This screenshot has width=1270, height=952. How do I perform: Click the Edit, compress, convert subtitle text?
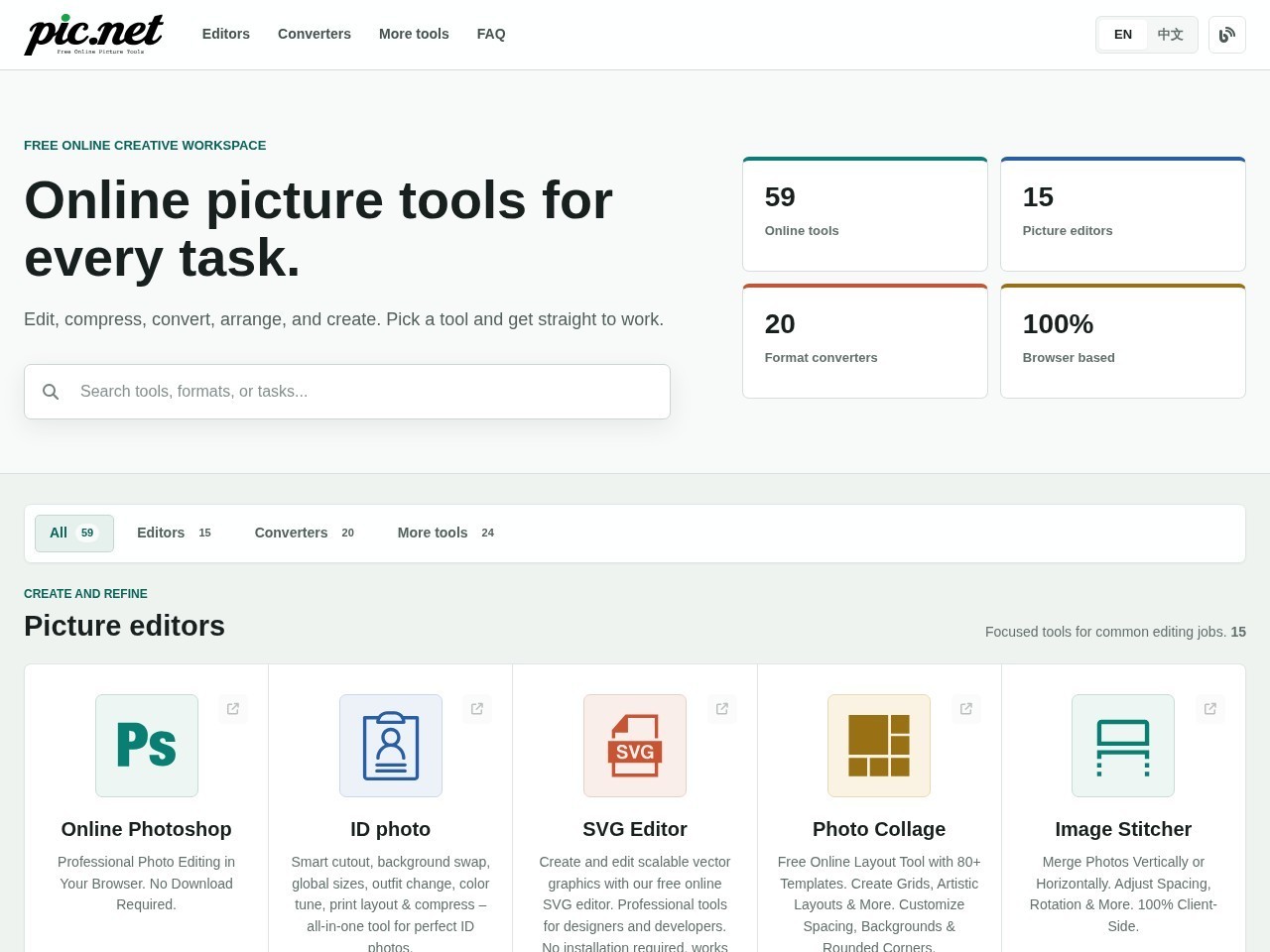pos(343,319)
